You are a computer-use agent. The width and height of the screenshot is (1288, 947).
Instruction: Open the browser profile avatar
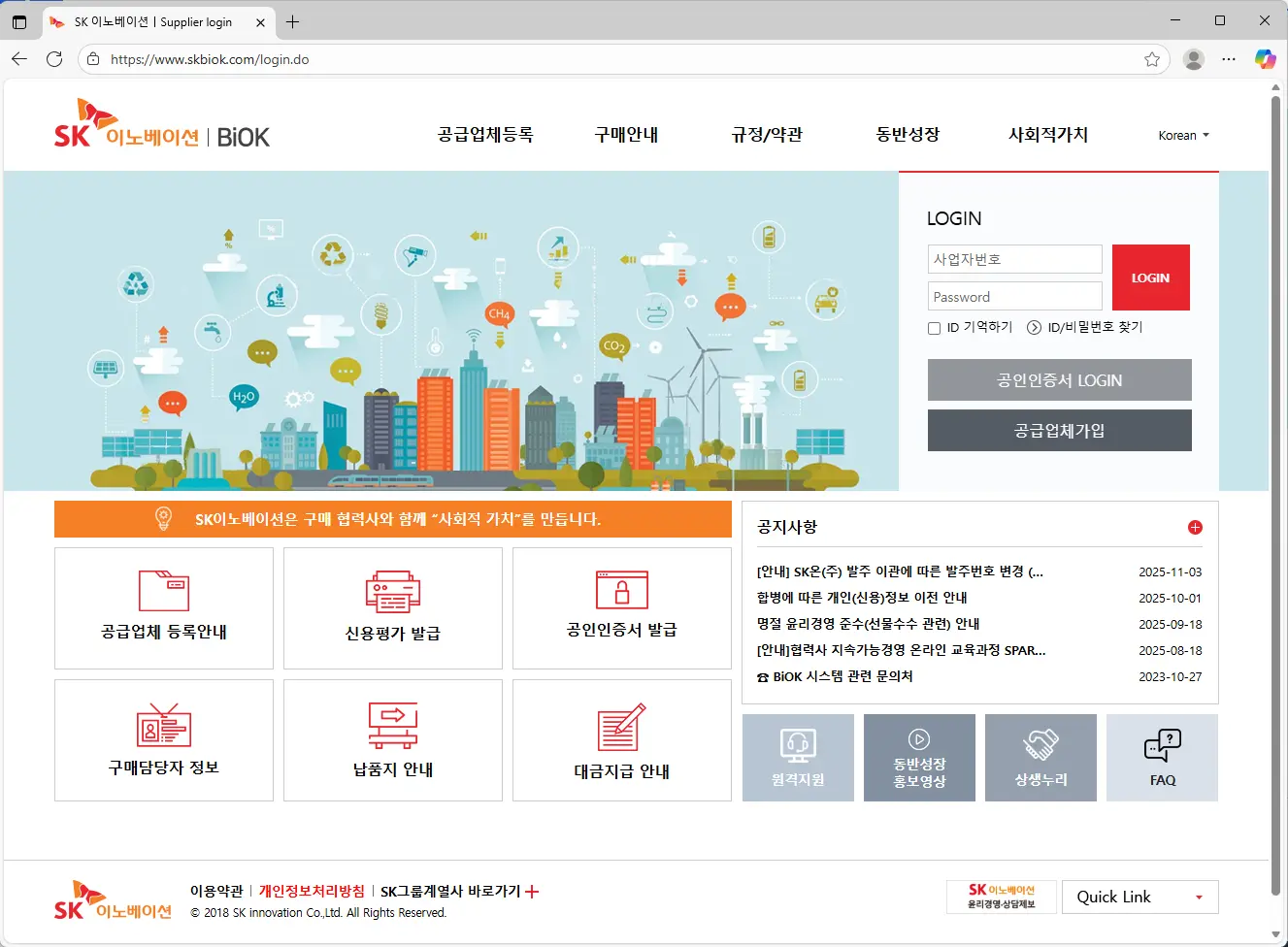click(x=1194, y=59)
